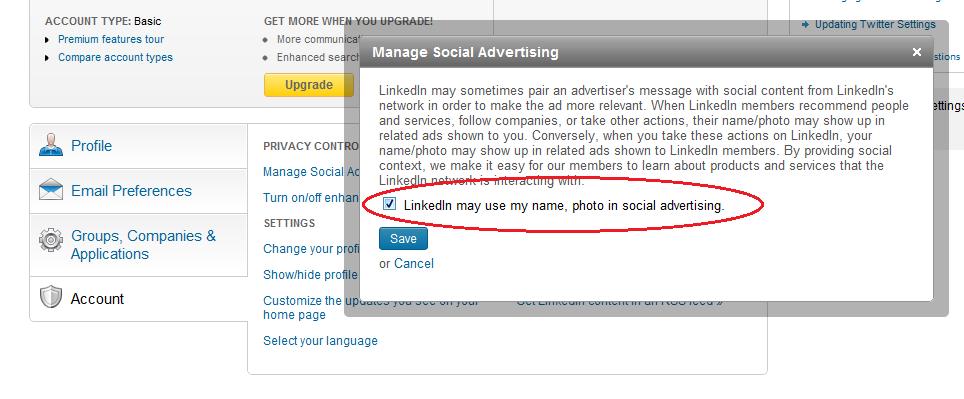Click the Groups gear icon

(51, 240)
